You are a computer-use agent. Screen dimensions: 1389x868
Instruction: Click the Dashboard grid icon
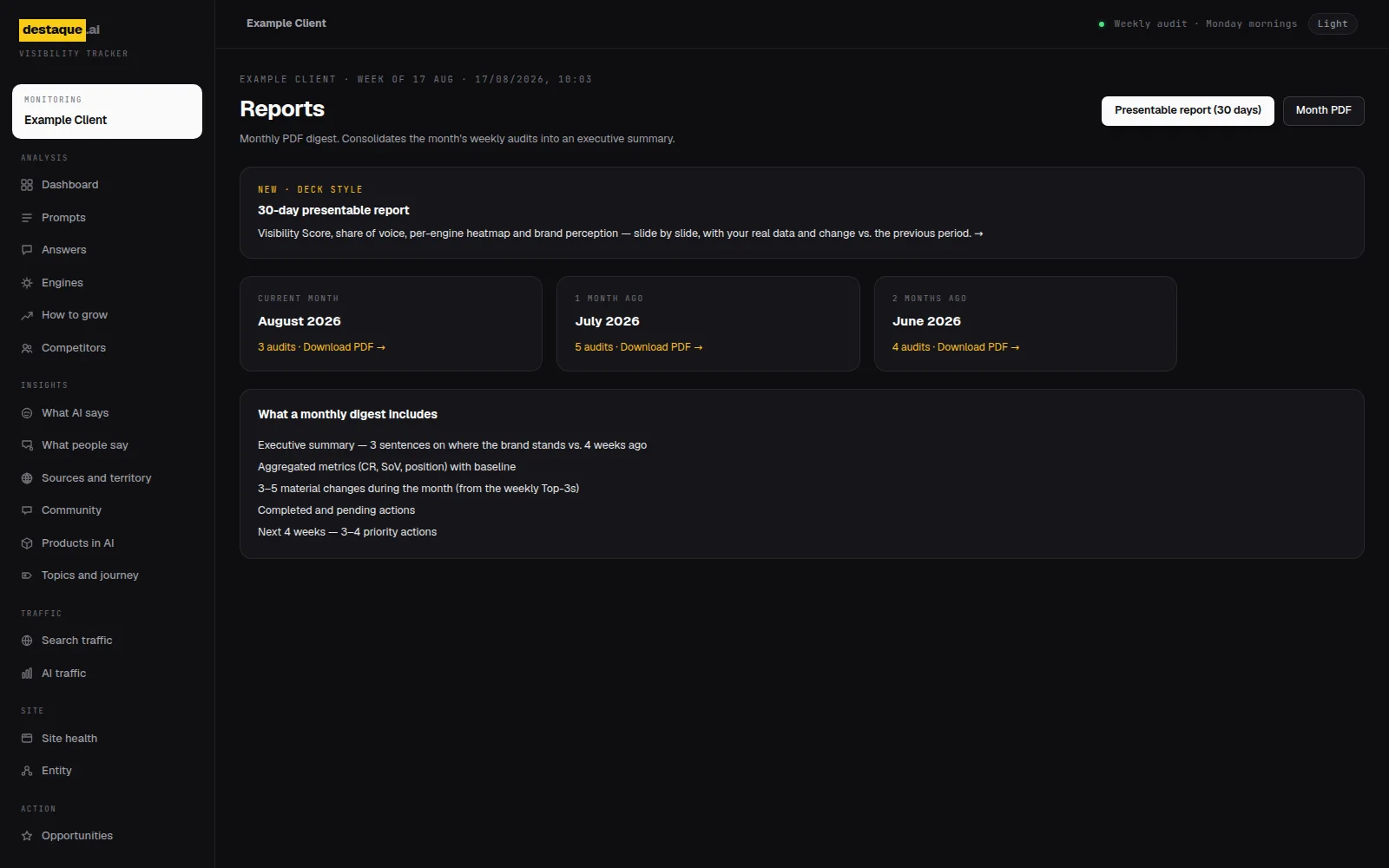[x=27, y=185]
